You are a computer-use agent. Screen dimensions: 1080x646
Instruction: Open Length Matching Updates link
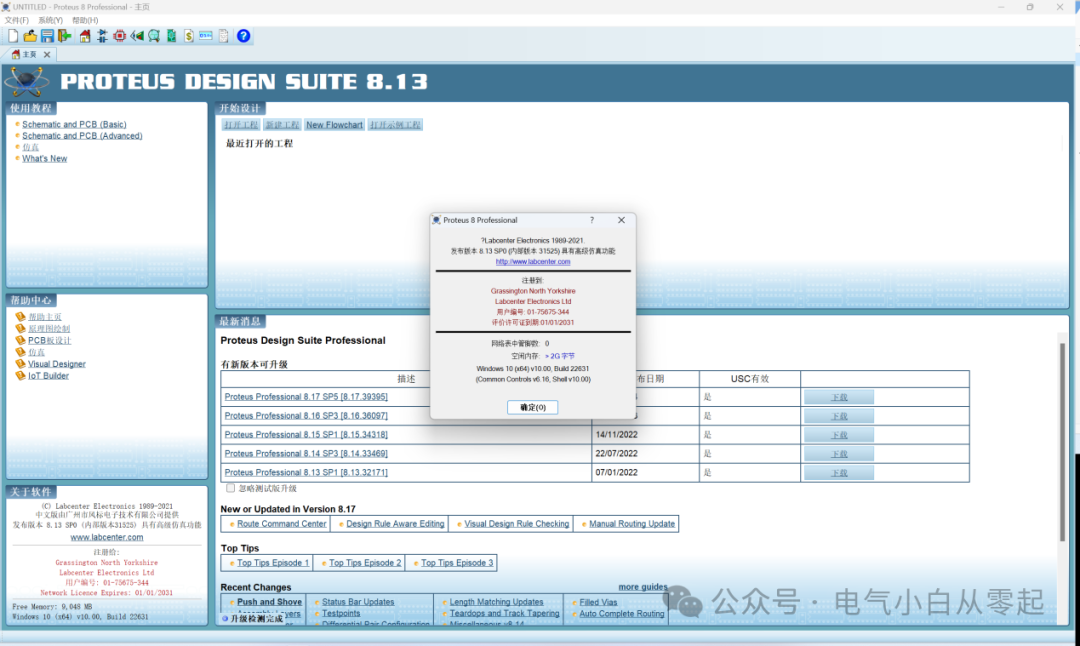[497, 602]
